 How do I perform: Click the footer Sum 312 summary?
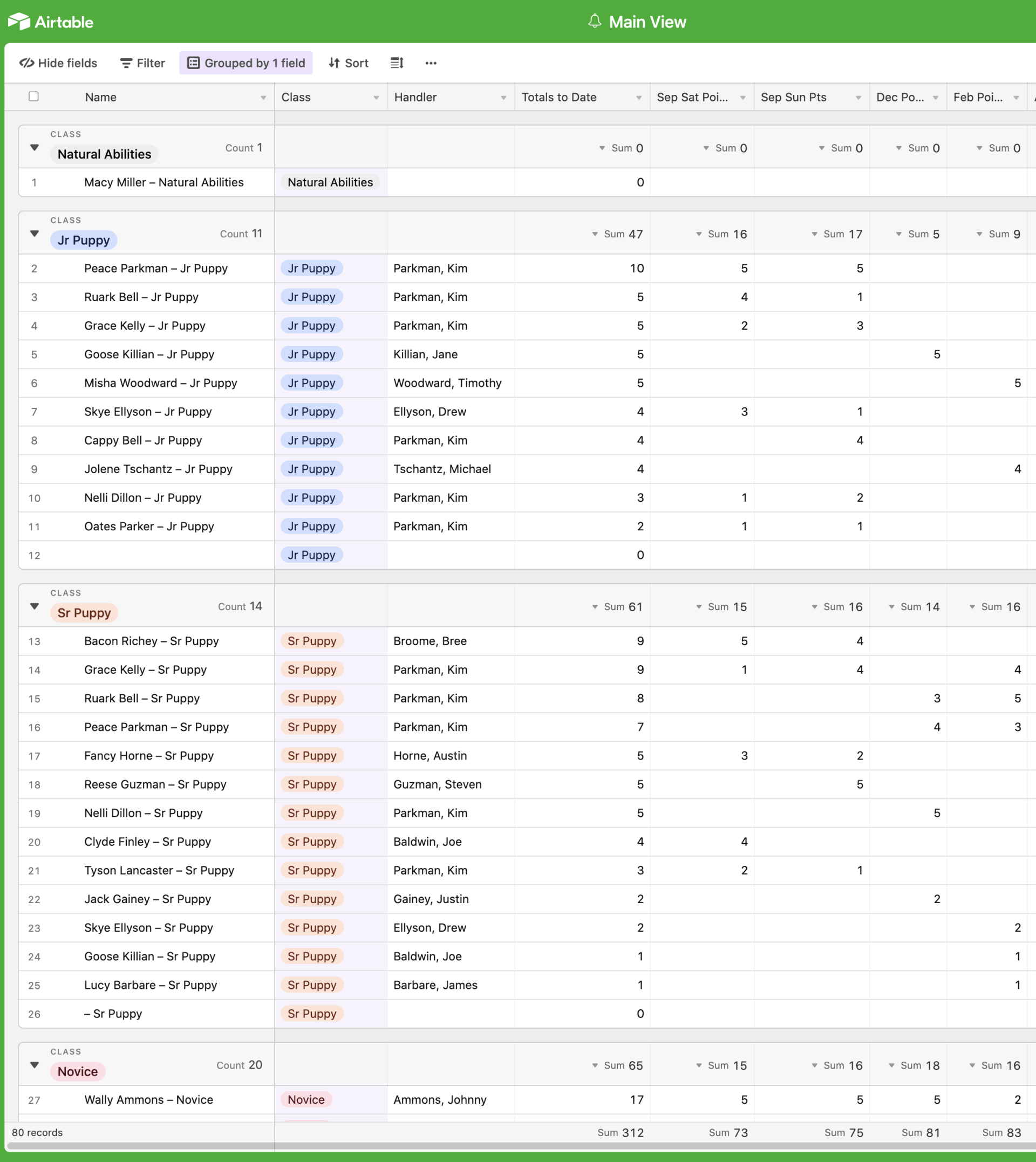point(621,1132)
